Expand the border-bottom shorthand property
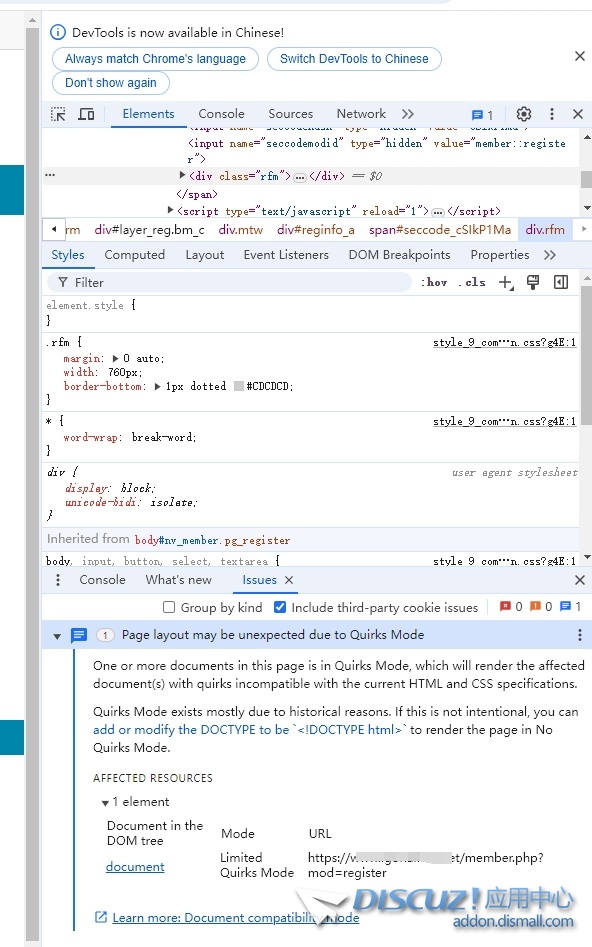The width and height of the screenshot is (592, 947). (x=158, y=387)
